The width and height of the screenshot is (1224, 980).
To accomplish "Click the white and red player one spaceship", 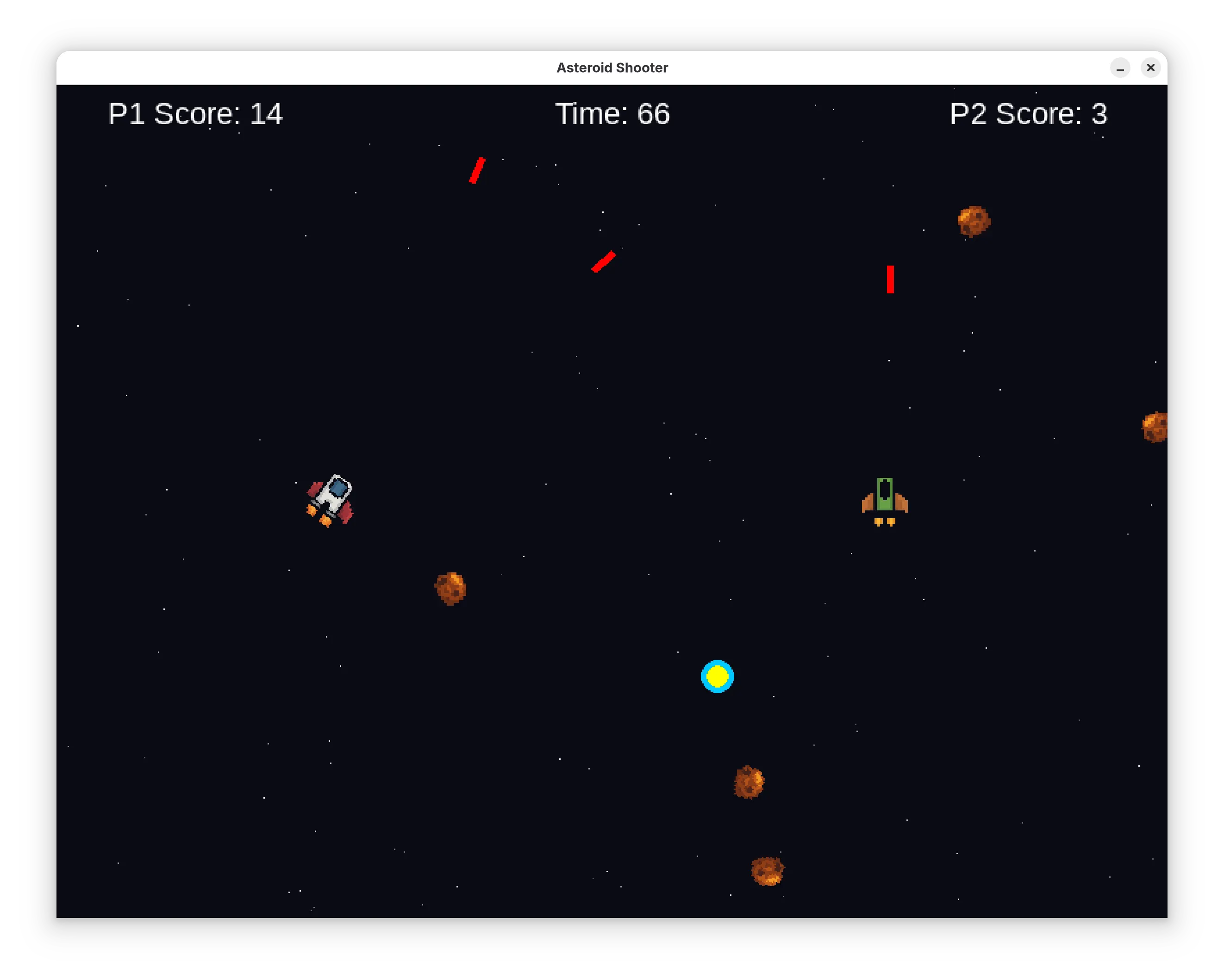I will (330, 501).
